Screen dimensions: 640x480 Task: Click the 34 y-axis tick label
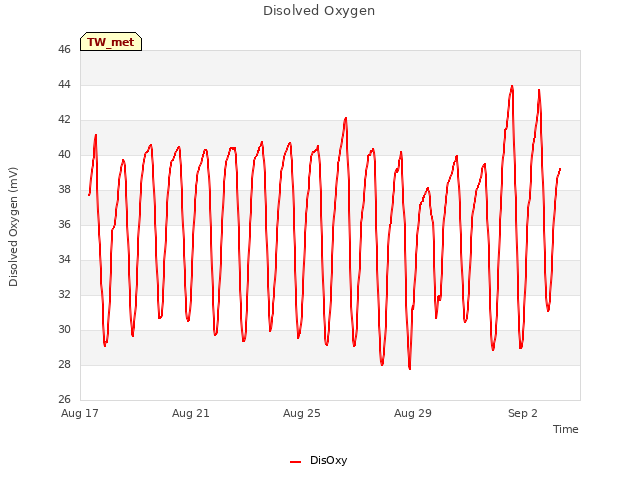(x=64, y=260)
